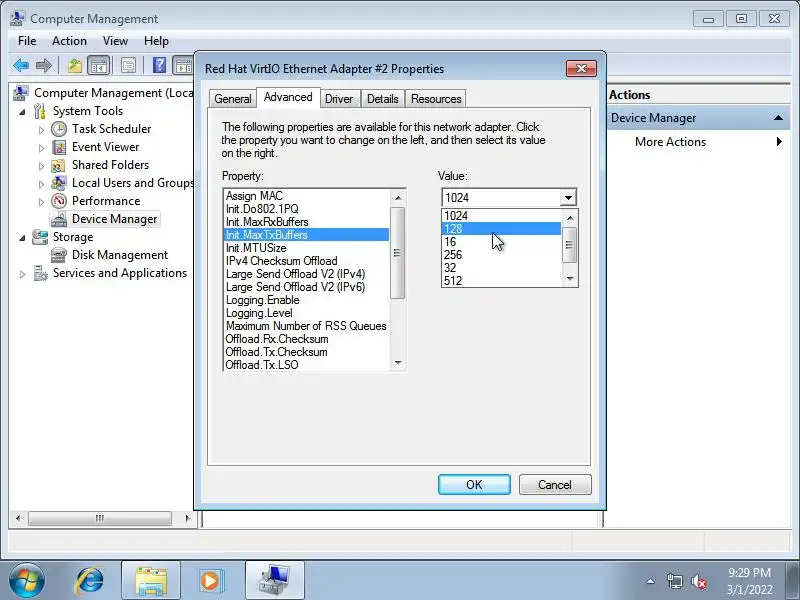800x600 pixels.
Task: Click the System Tools wrench icon
Action: click(40, 111)
